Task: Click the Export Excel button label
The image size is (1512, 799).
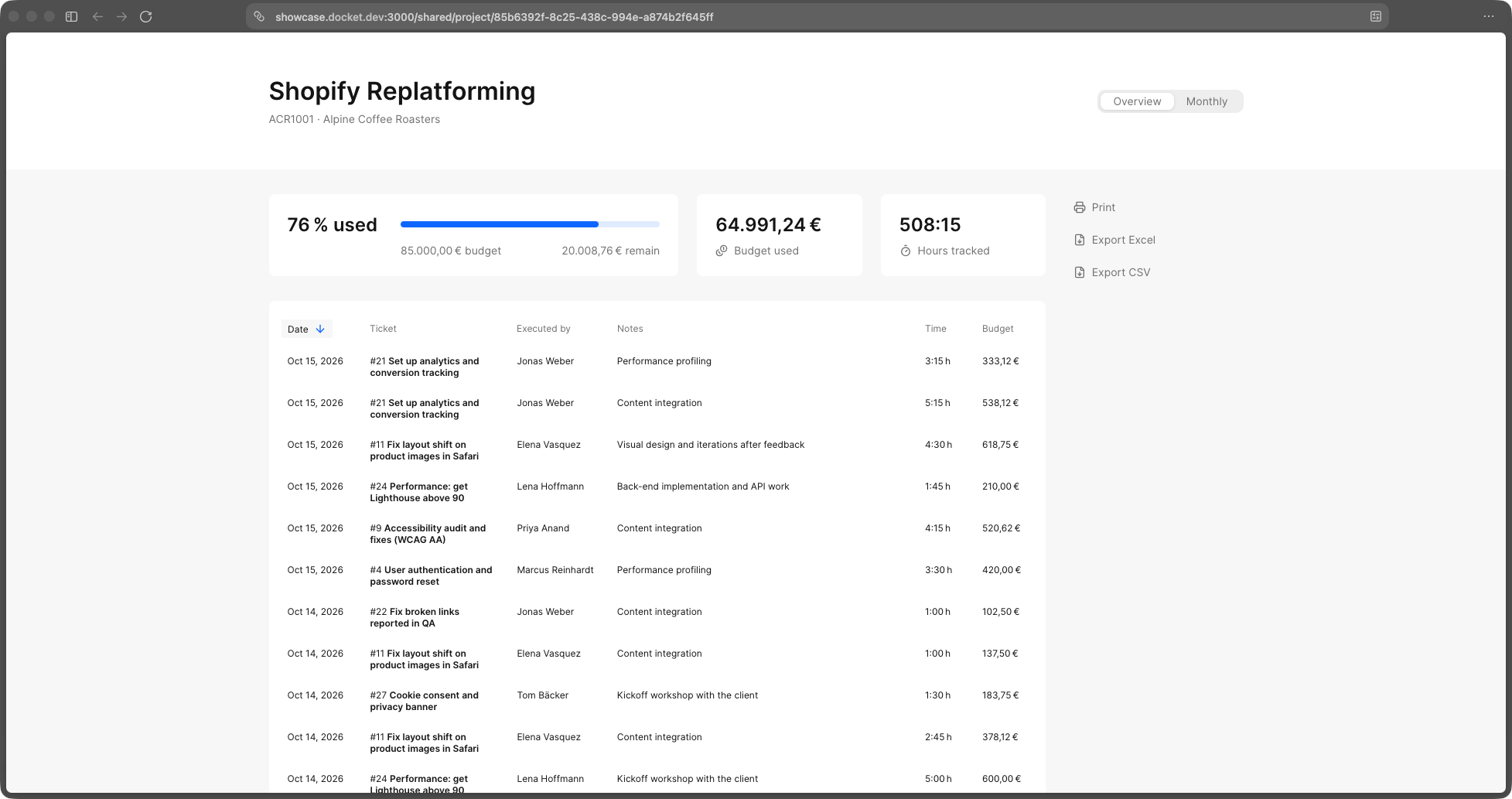Action: pyautogui.click(x=1123, y=240)
